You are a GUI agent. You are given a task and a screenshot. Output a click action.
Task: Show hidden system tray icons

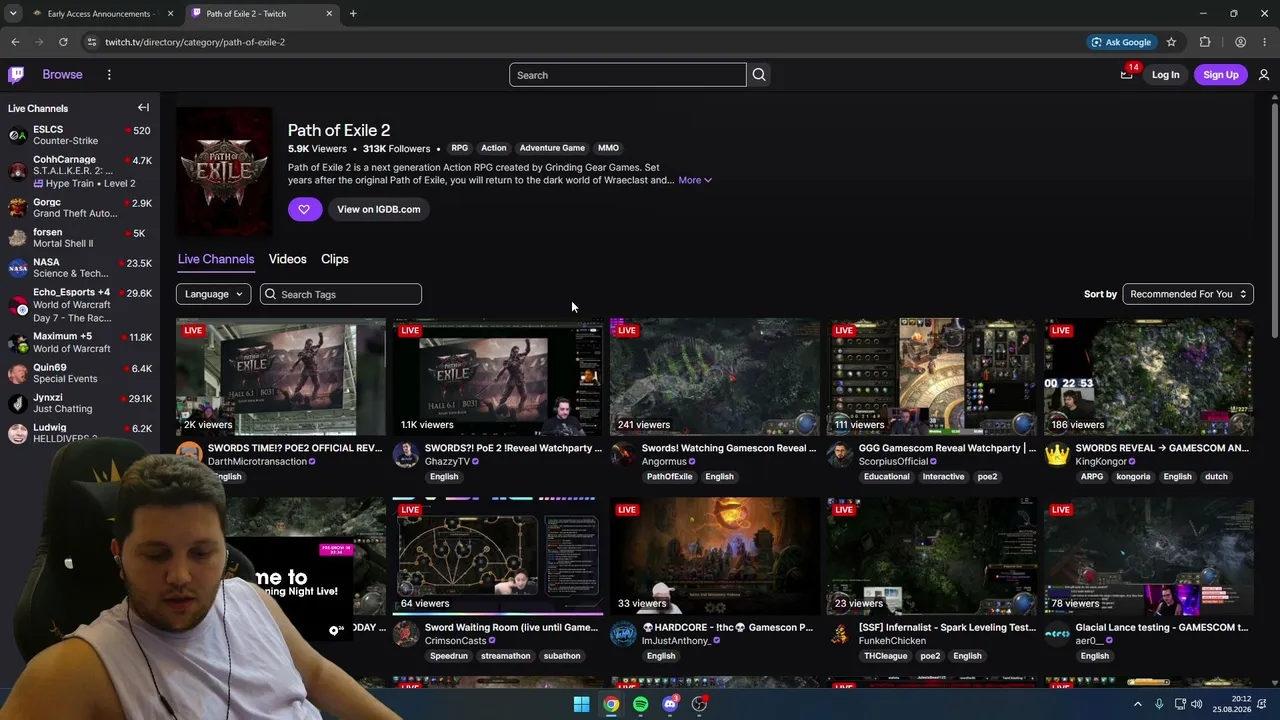1137,704
